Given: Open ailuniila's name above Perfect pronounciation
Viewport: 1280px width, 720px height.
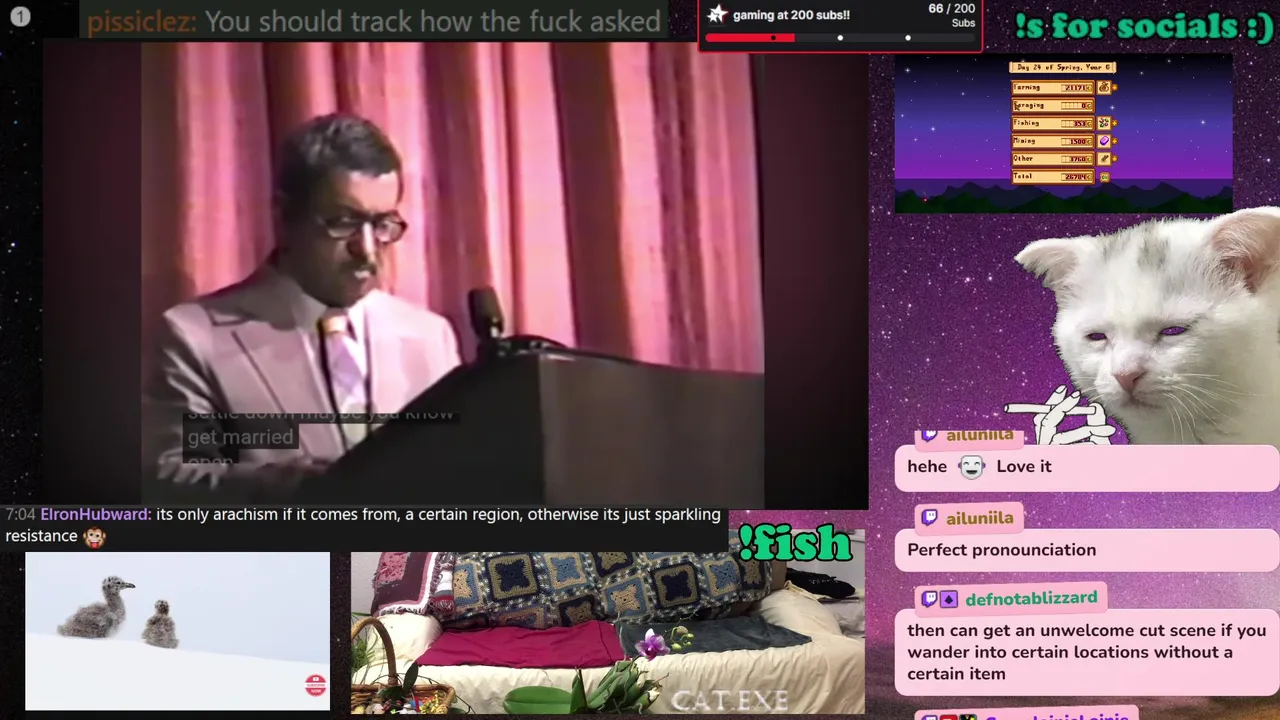Looking at the screenshot, I should pyautogui.click(x=980, y=517).
